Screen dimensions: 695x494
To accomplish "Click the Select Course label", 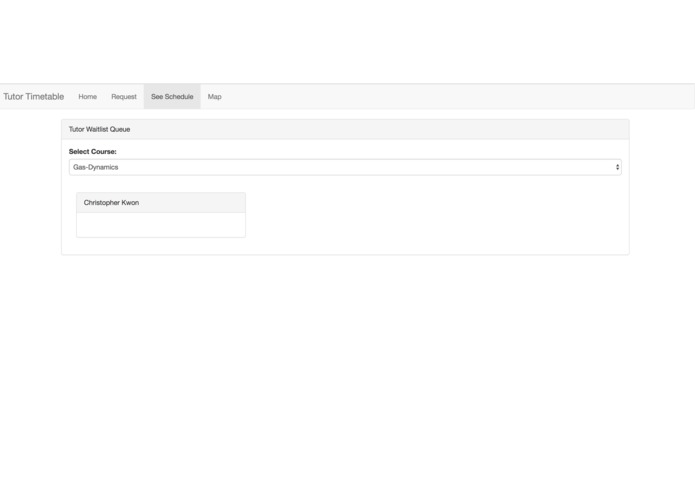I will pos(93,152).
